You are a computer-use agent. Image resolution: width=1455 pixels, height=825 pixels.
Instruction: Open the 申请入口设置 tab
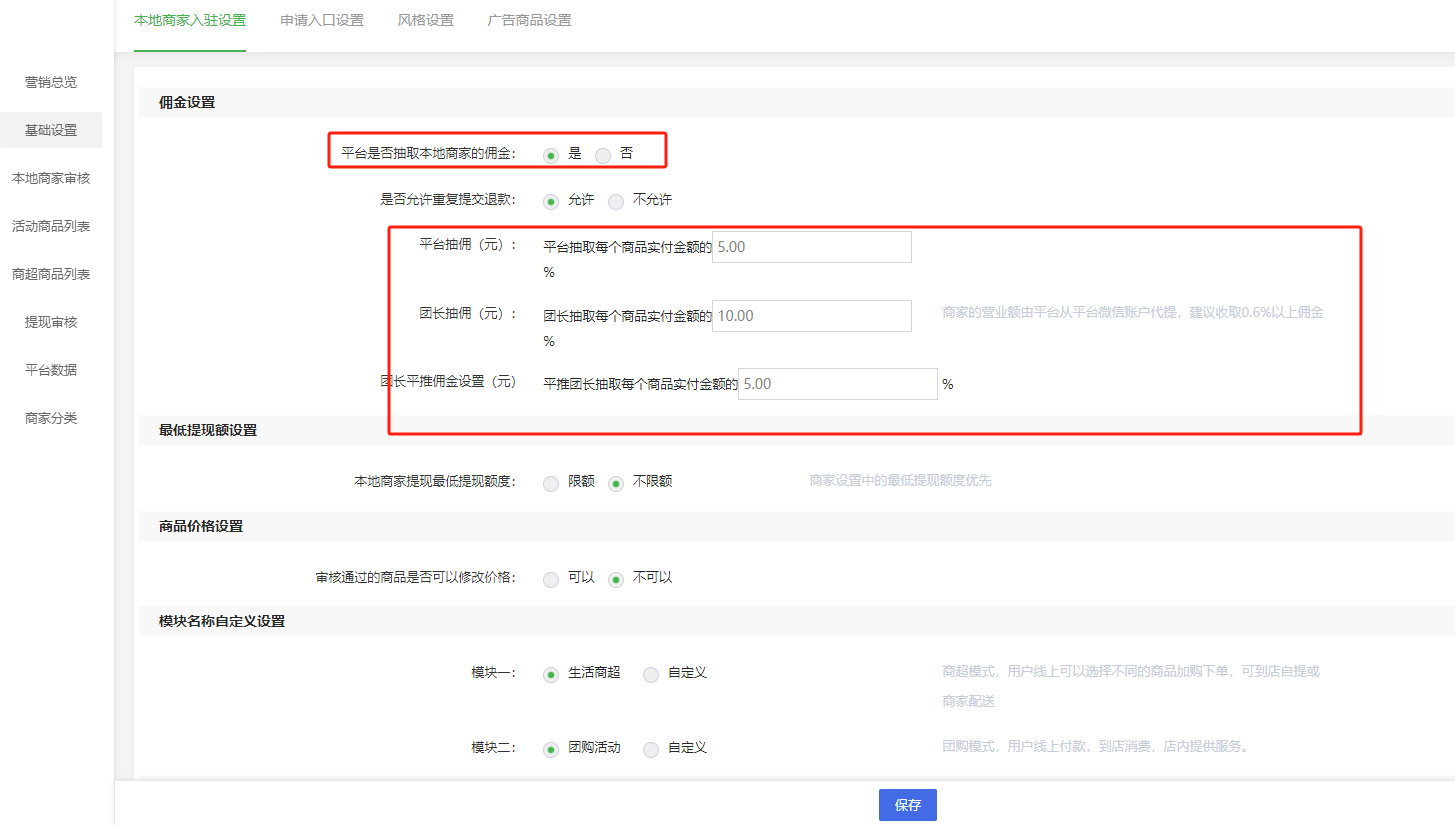322,21
